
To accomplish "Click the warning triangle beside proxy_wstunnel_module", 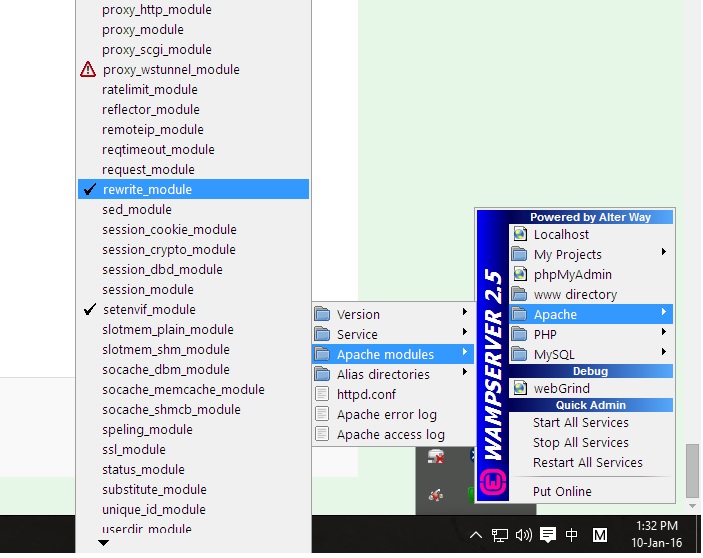I will 88,69.
